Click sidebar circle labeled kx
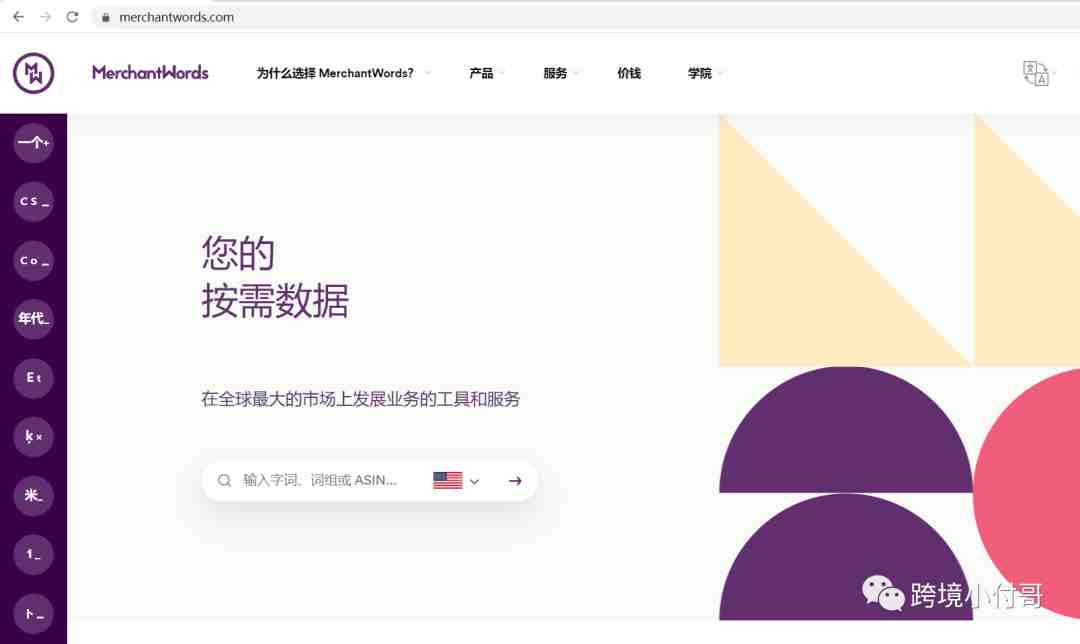This screenshot has width=1080, height=644. coord(33,437)
